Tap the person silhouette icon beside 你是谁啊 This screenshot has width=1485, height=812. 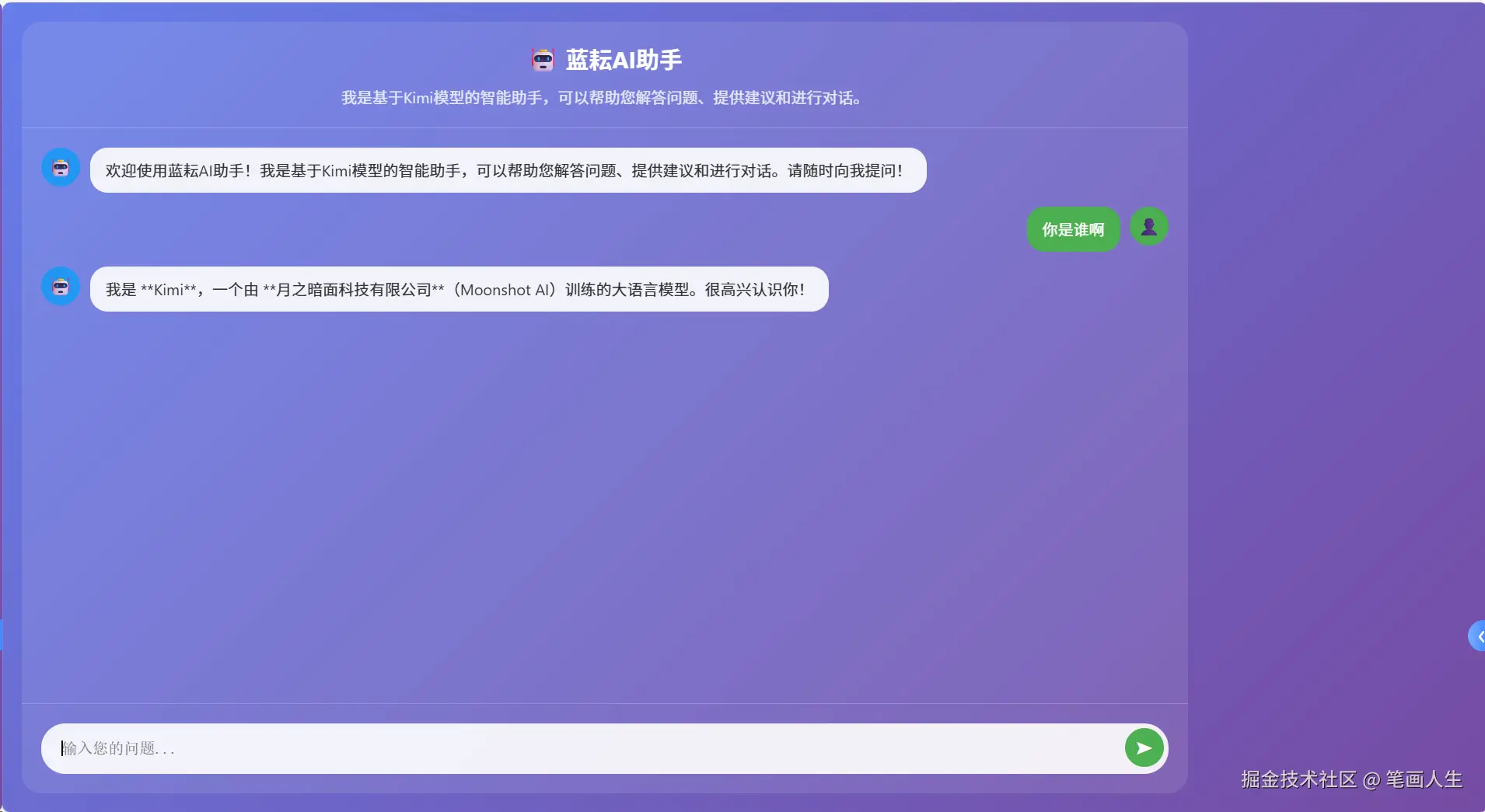[1148, 227]
